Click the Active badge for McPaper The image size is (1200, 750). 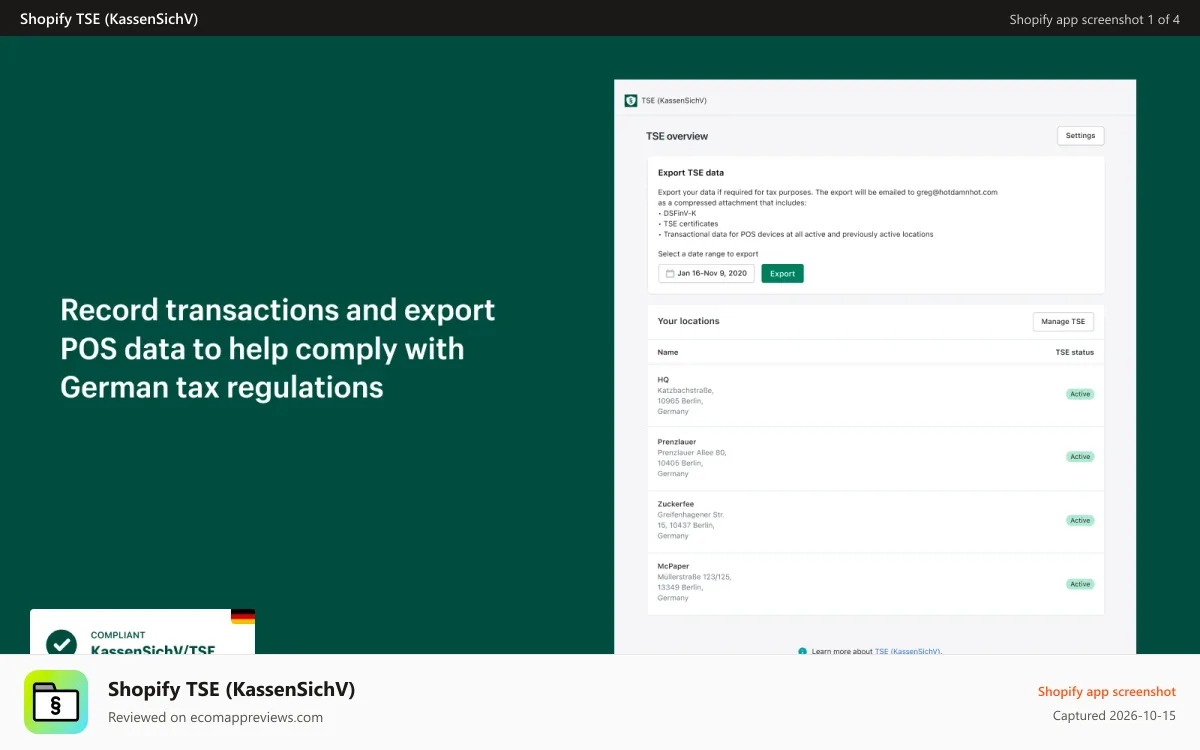click(x=1080, y=584)
